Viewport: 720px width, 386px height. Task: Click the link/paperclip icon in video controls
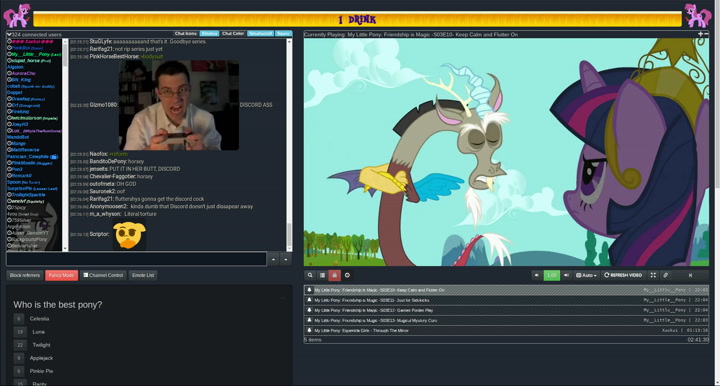[x=665, y=275]
